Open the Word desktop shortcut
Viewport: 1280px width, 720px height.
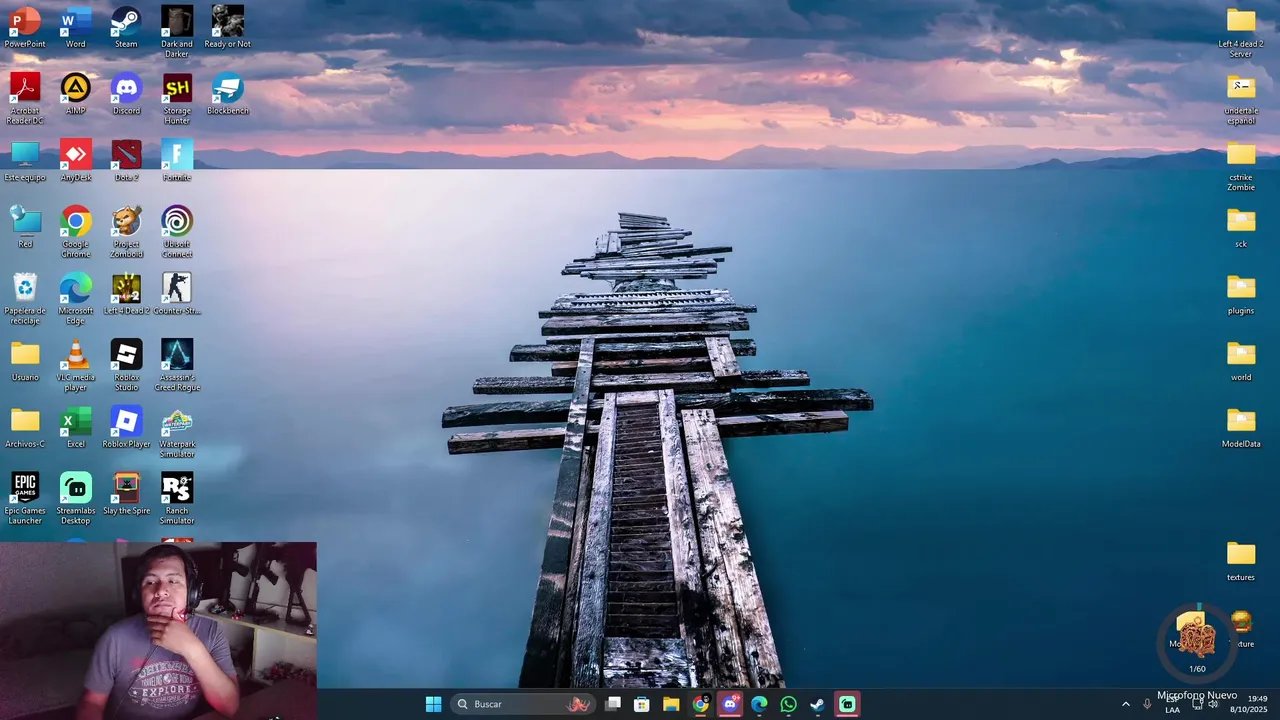point(76,27)
